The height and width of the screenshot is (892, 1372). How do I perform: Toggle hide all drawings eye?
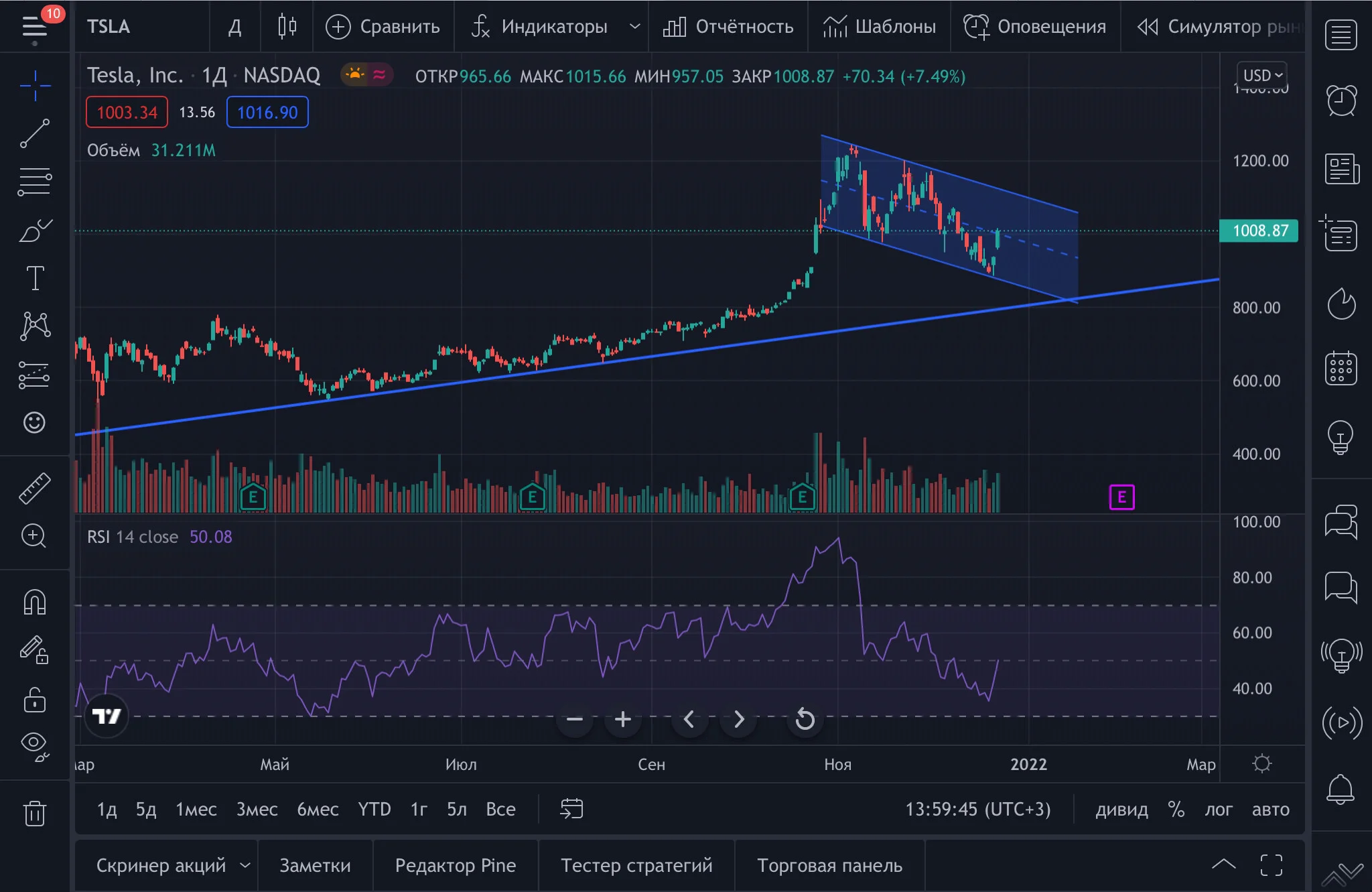pyautogui.click(x=35, y=747)
